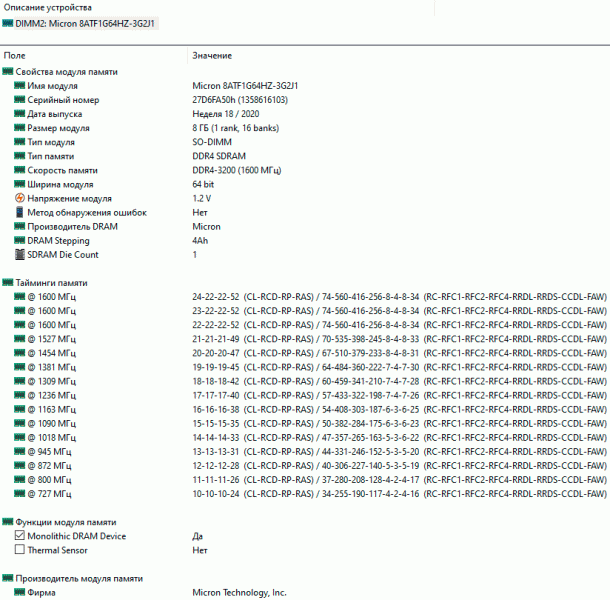The image size is (610, 600).
Task: Select the value '8 ГБ (1 rank, 16 banks)'
Action: (235, 128)
